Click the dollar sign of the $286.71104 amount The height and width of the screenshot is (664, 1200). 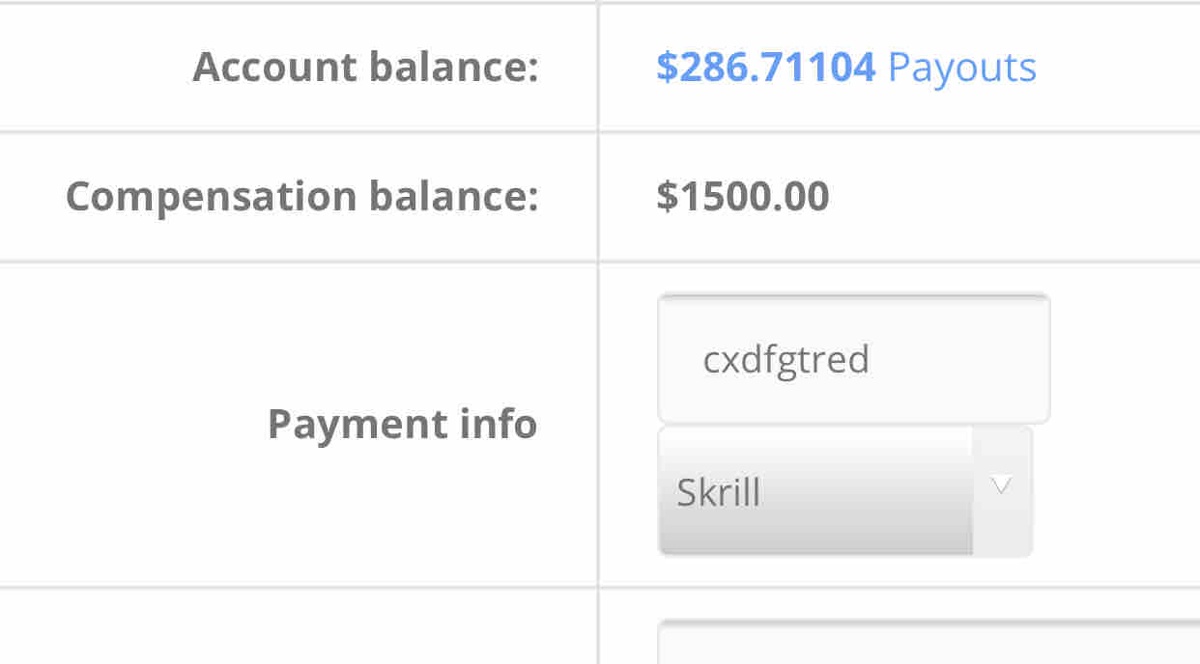[x=666, y=67]
